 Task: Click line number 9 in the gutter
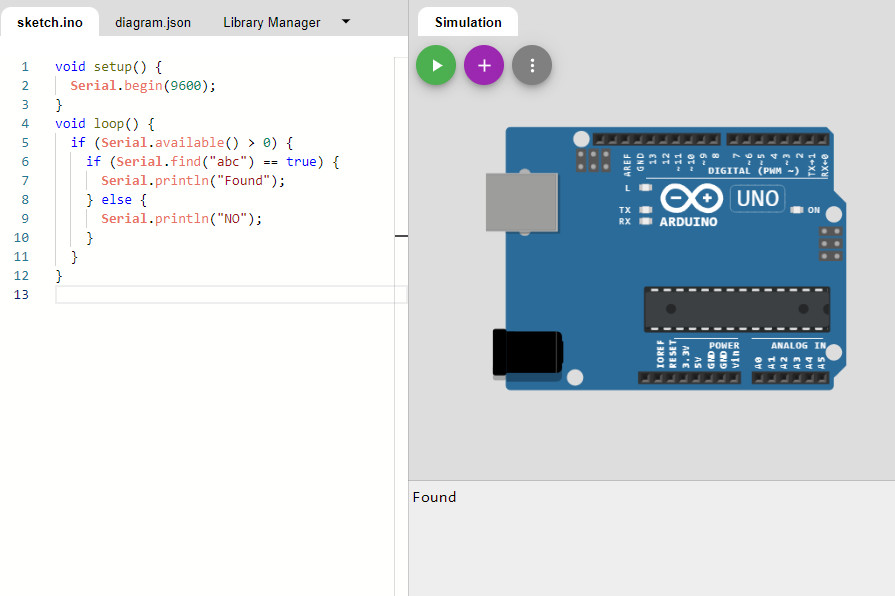[x=25, y=219]
